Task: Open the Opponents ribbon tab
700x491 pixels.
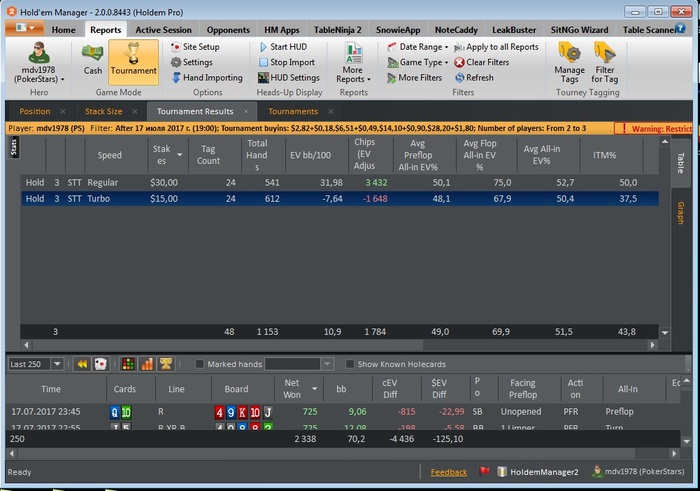Action: [228, 30]
